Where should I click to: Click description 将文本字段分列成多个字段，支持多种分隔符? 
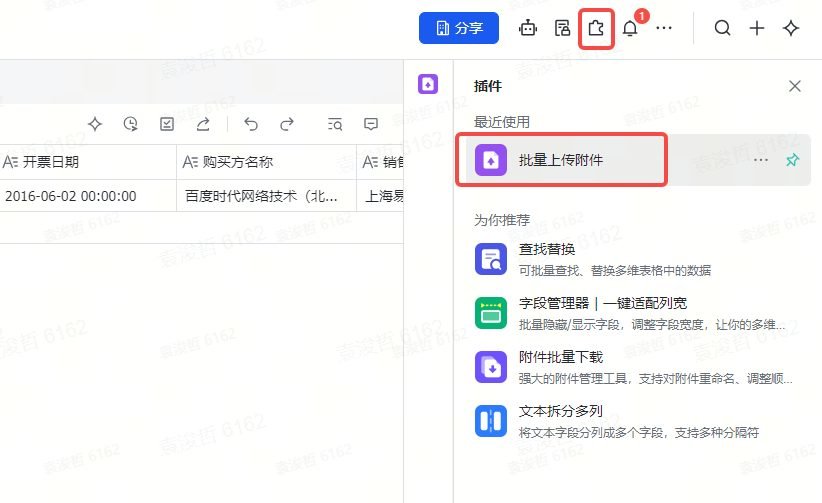click(639, 433)
